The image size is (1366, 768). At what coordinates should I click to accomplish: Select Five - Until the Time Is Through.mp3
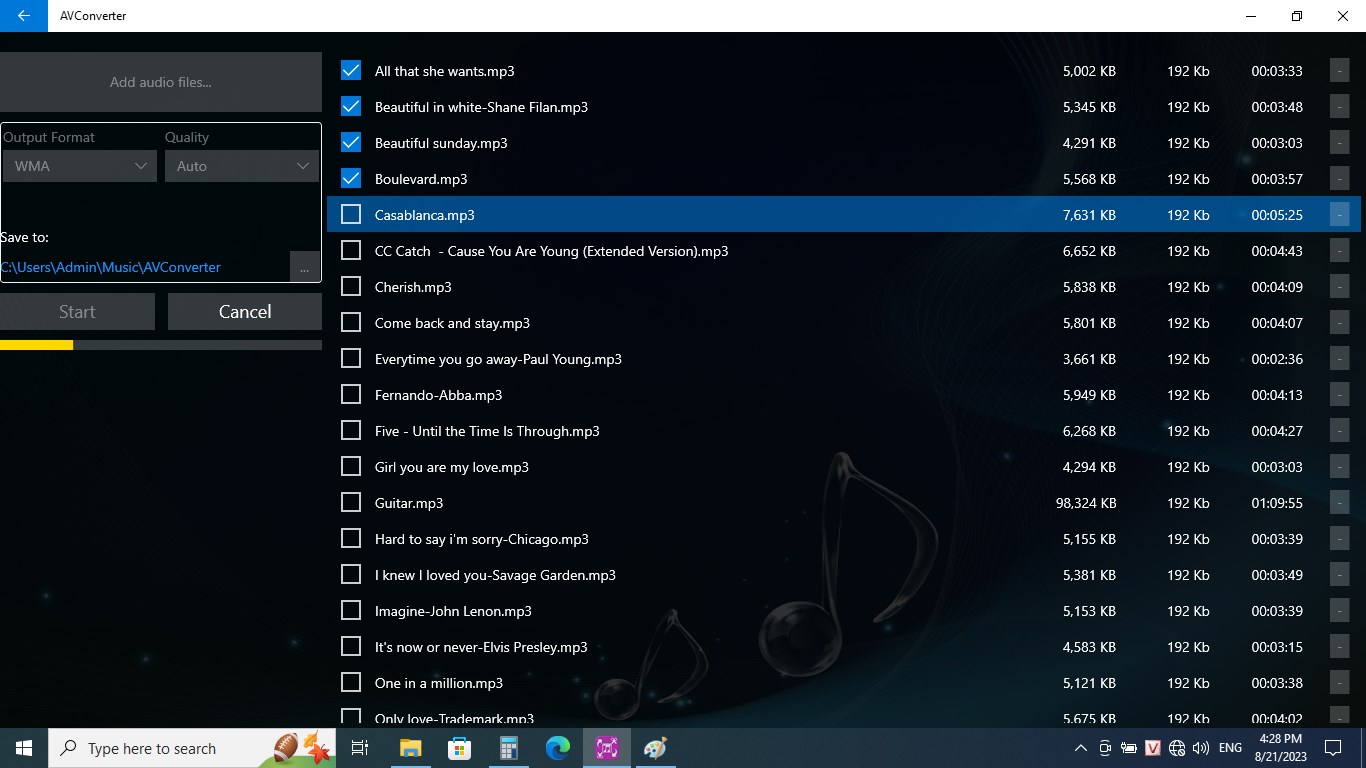(487, 431)
